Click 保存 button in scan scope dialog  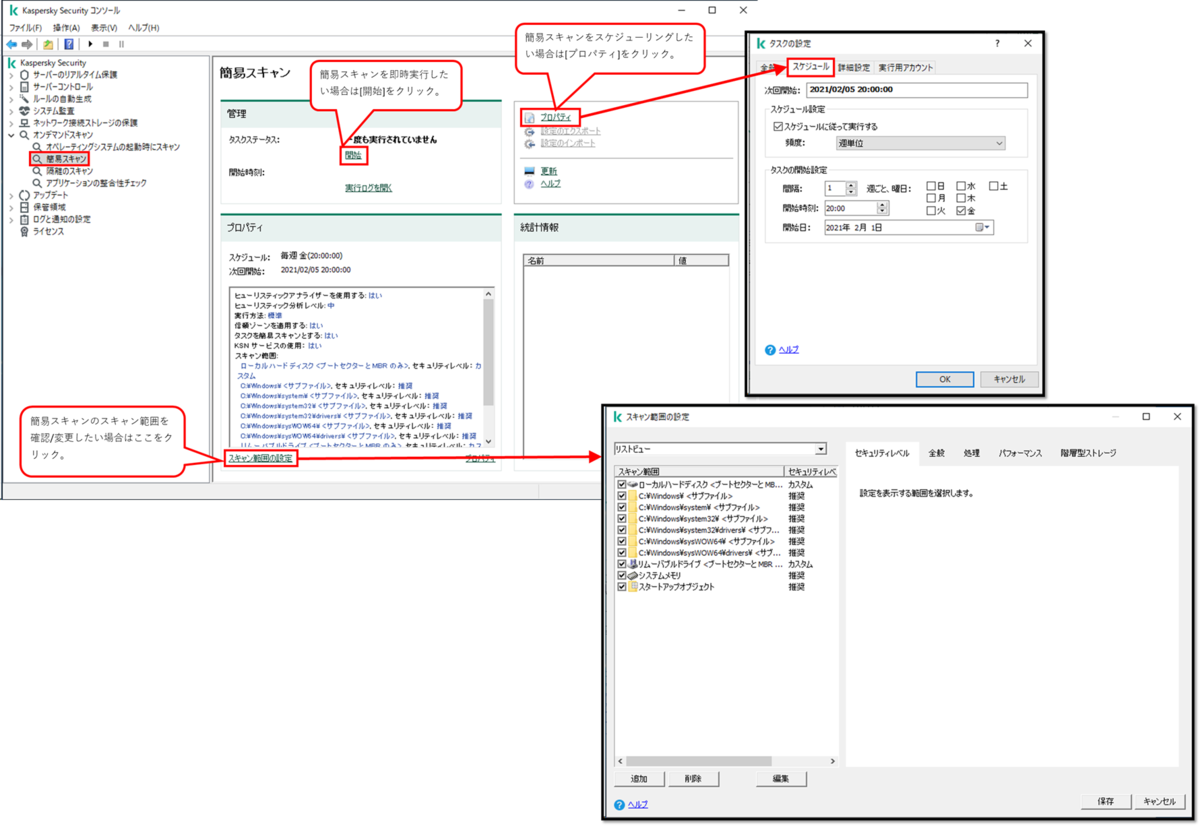(x=1105, y=802)
